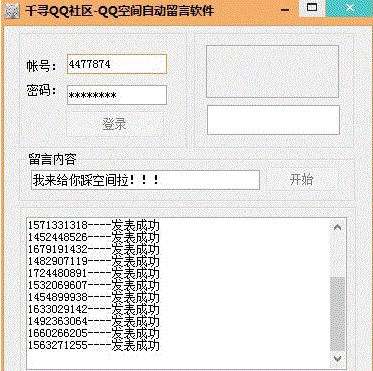
Task: Select log row 1724480891----发表成功
Action: coord(94,274)
